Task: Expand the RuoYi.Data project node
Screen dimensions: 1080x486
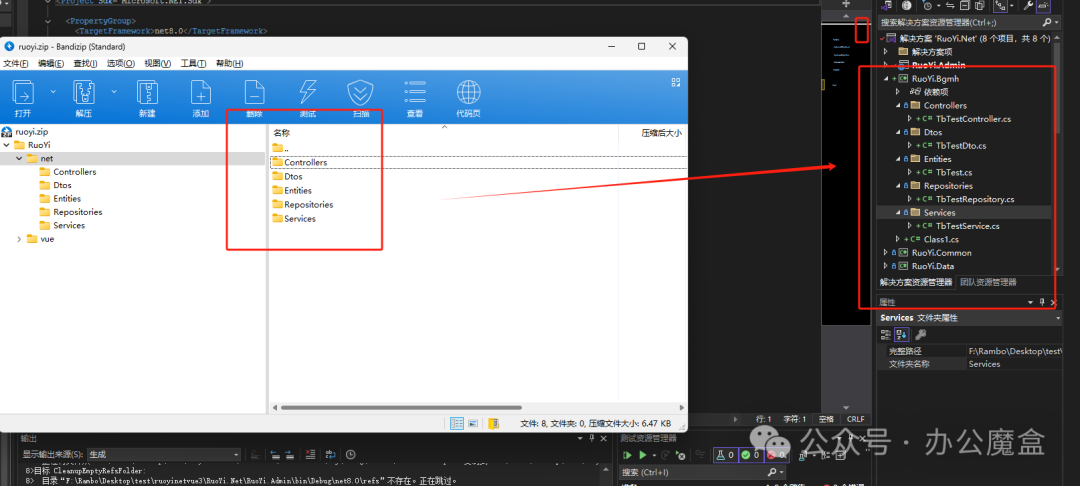Action: click(886, 266)
